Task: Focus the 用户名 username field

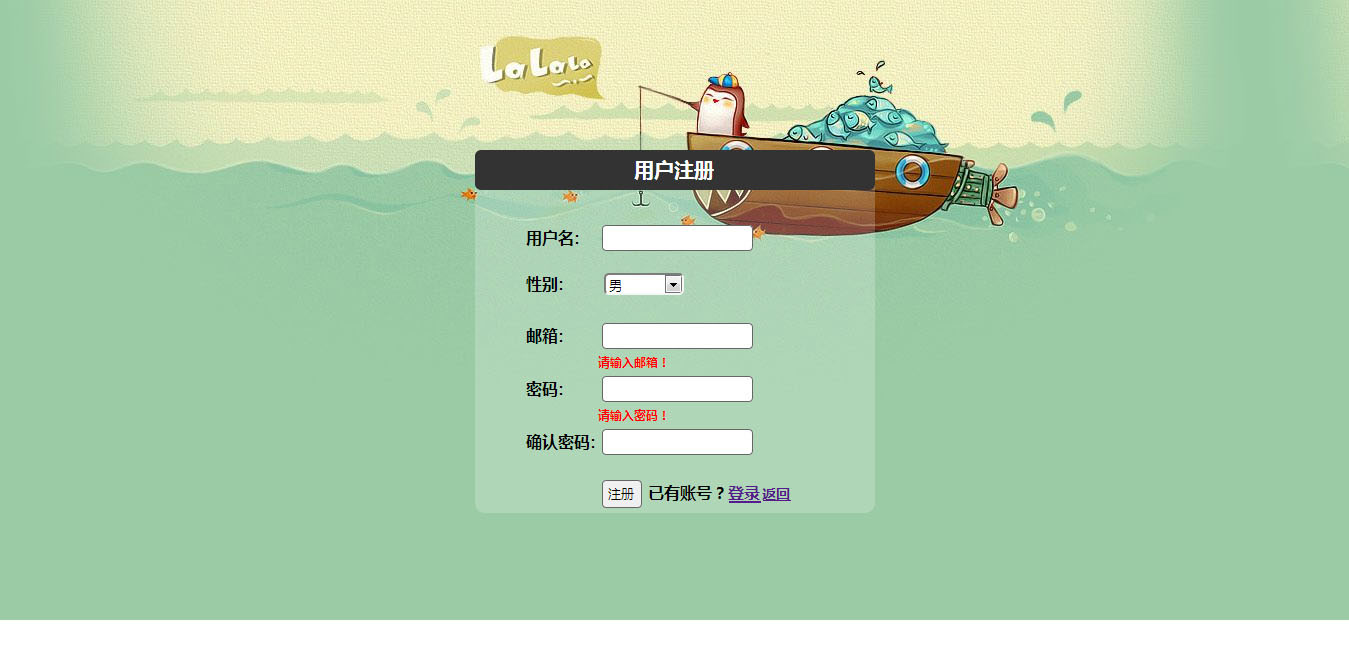Action: [677, 238]
